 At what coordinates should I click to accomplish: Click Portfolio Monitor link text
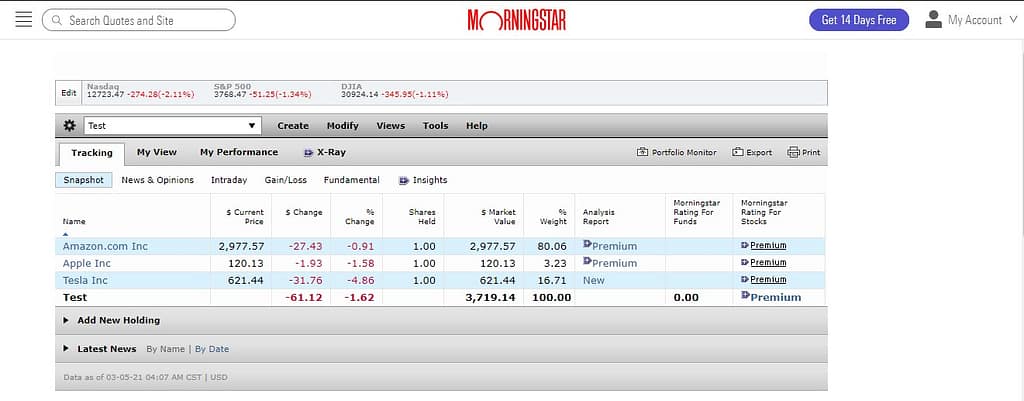point(684,152)
